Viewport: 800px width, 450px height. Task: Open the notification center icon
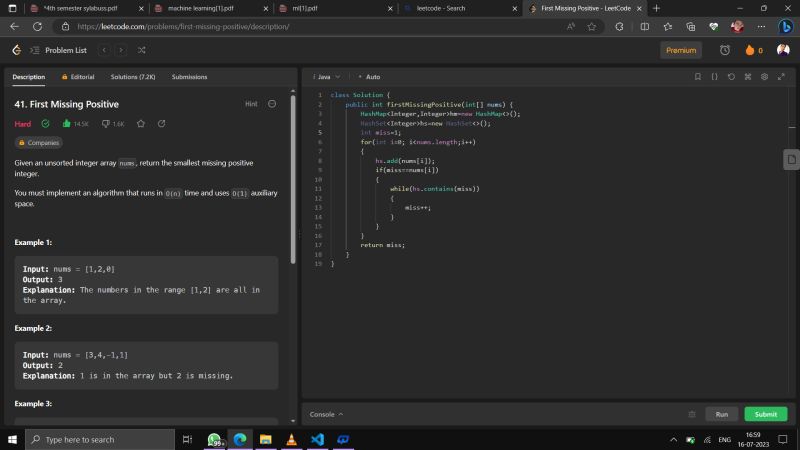pyautogui.click(x=783, y=439)
